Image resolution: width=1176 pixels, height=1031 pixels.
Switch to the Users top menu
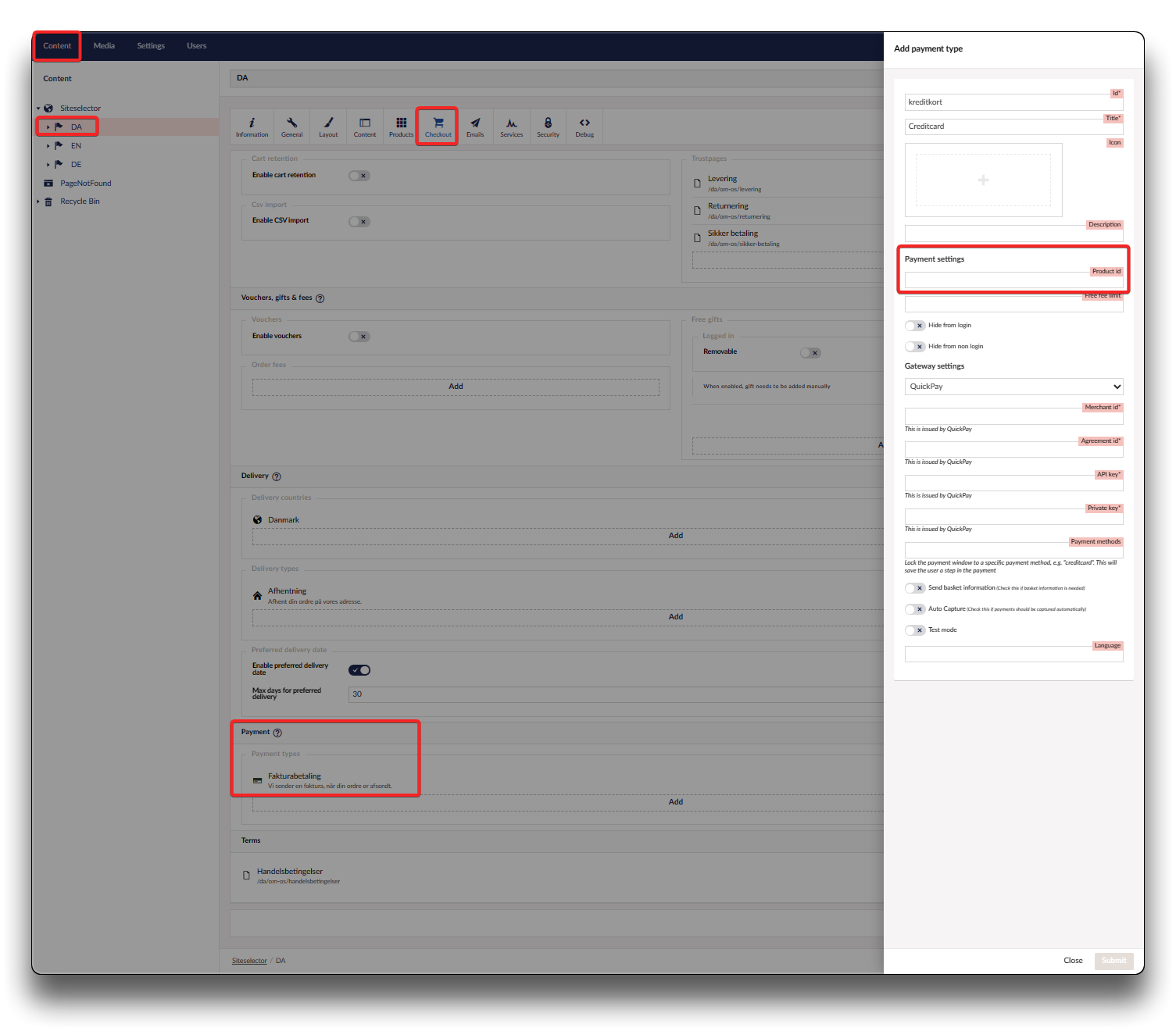click(x=196, y=46)
